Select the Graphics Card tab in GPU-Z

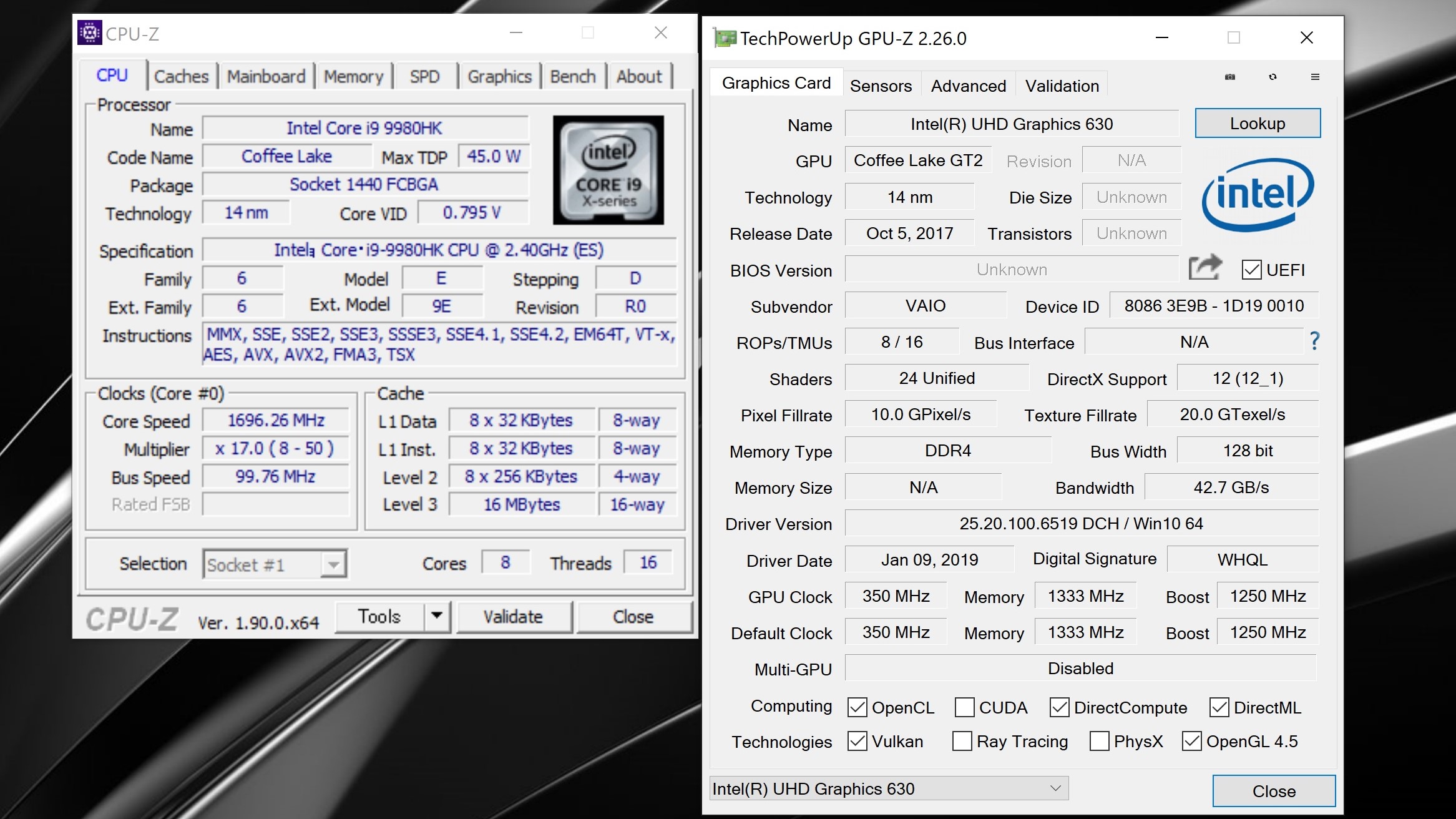click(x=776, y=82)
